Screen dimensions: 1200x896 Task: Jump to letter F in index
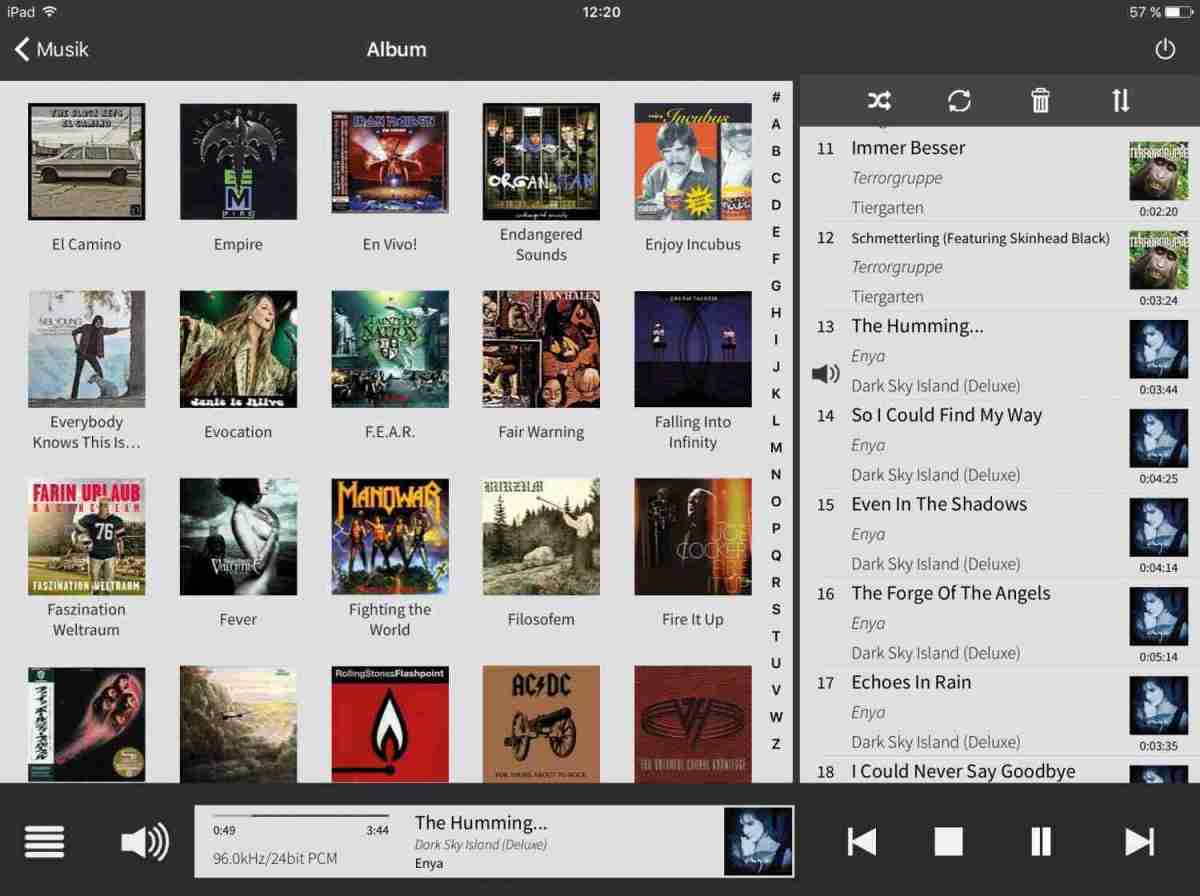(x=776, y=259)
